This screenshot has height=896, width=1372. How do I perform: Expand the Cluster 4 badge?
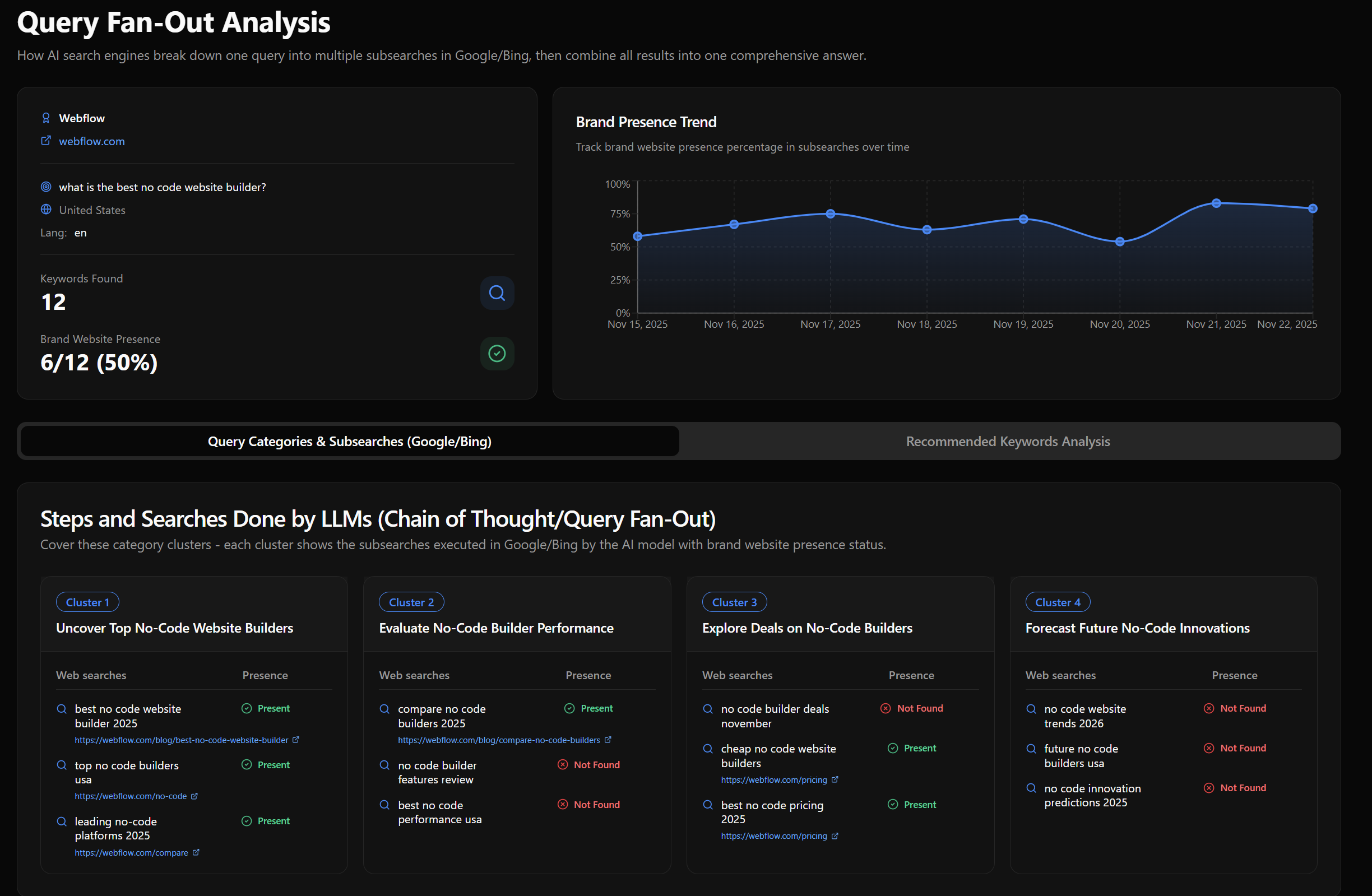1058,602
